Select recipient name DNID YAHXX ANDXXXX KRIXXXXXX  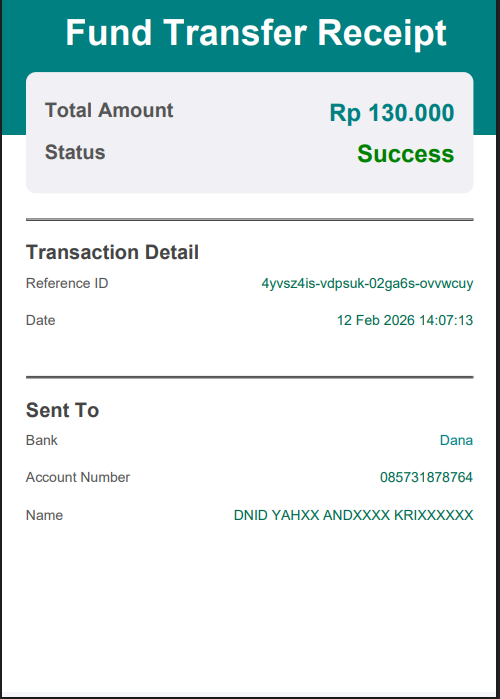[353, 515]
